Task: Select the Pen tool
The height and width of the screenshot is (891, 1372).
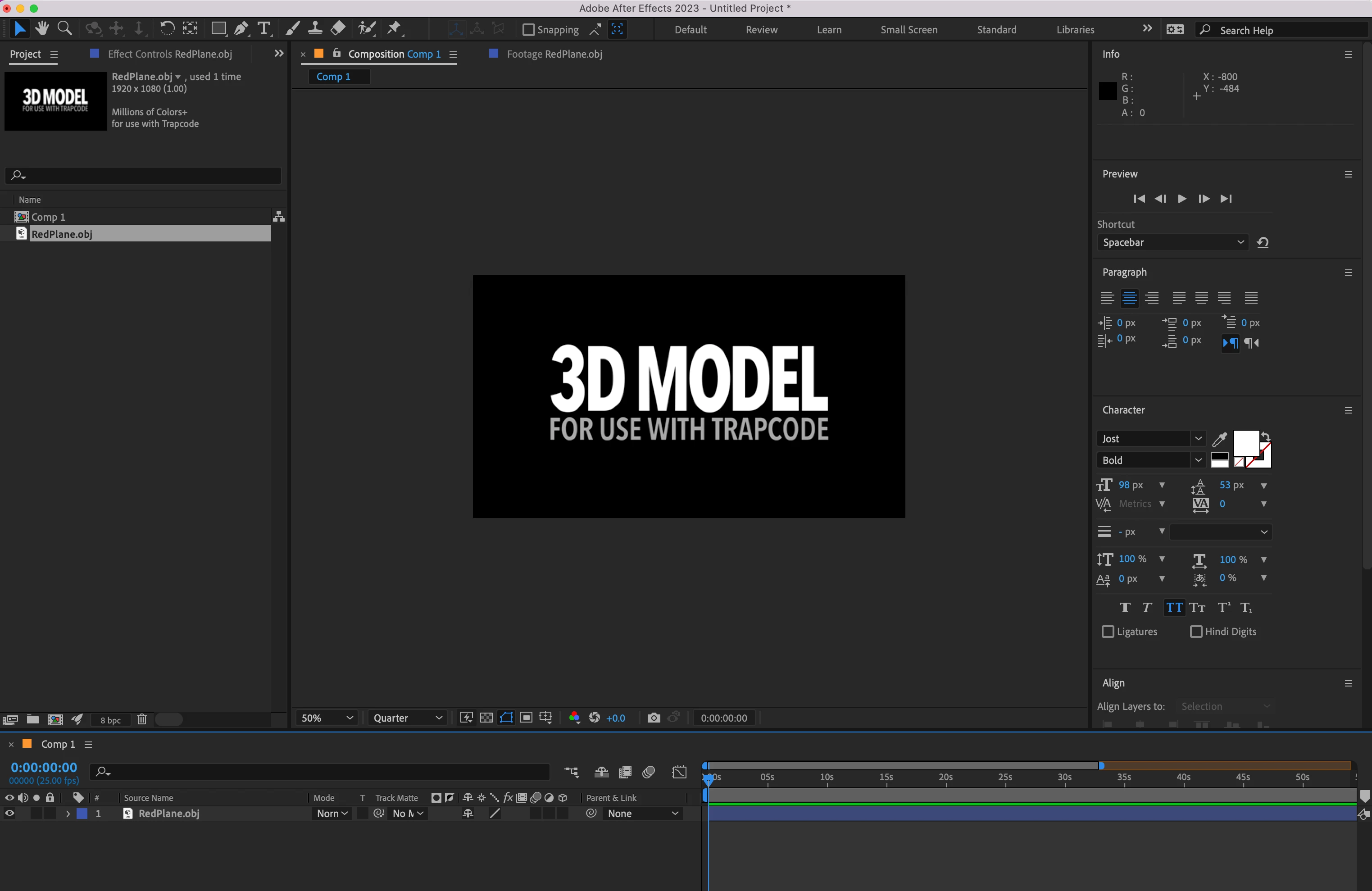Action: (x=241, y=28)
